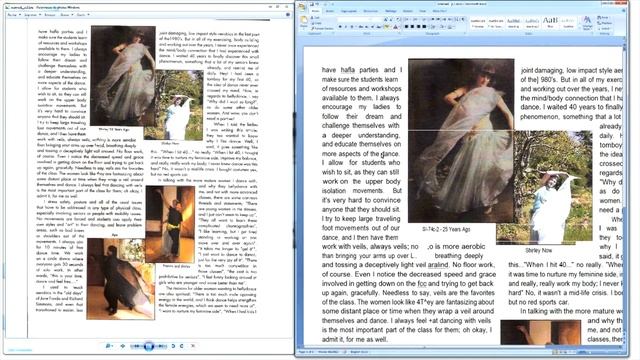
Task: Click the Paste button in Word's ribbon
Action: [304, 21]
